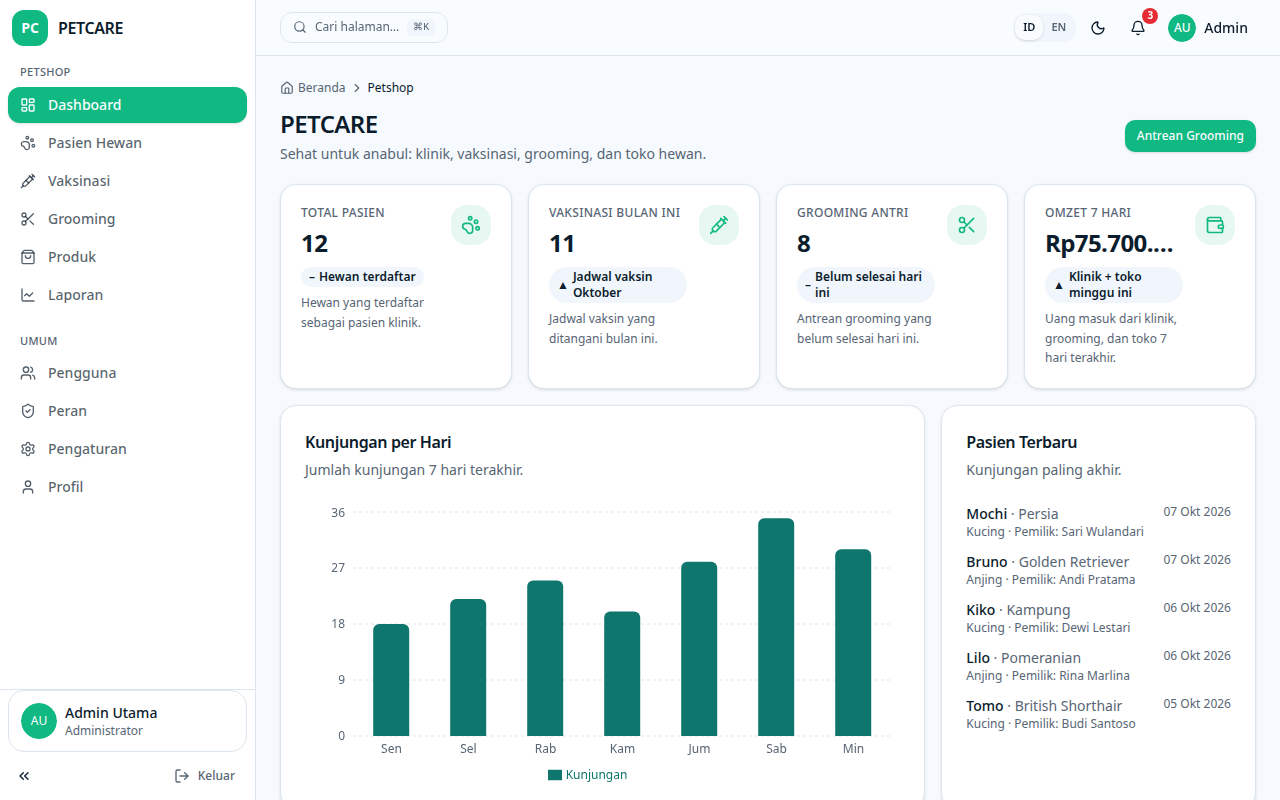
Task: Click the person icon beside Profil
Action: [28, 487]
